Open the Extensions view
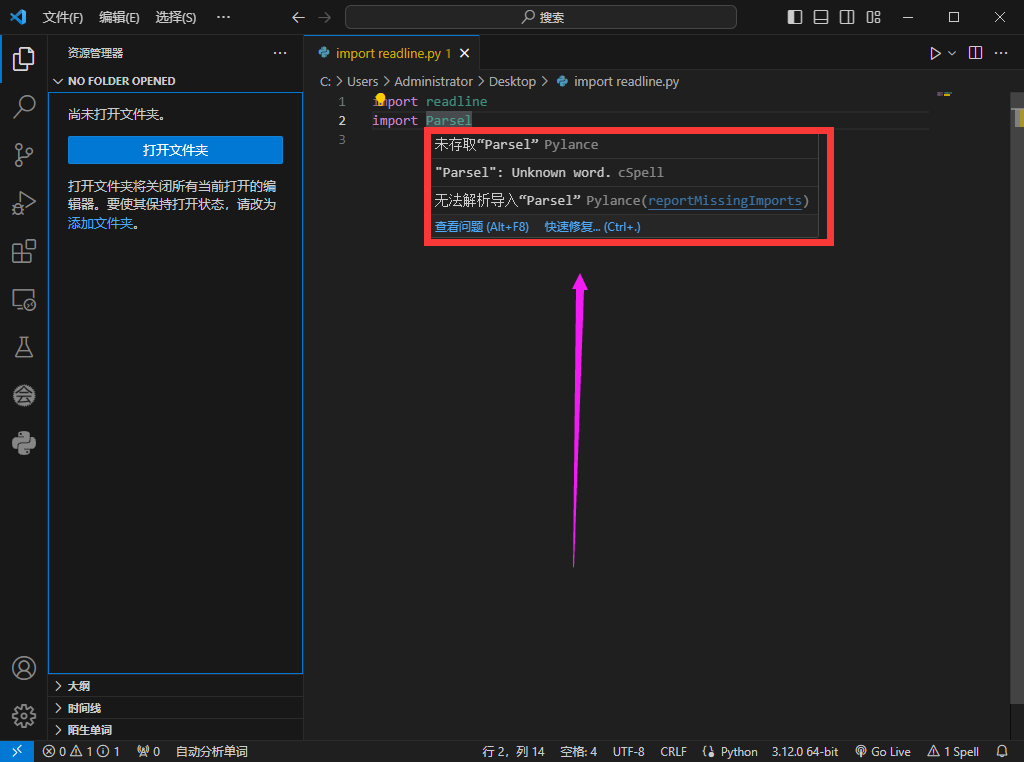The image size is (1024, 762). [x=24, y=251]
